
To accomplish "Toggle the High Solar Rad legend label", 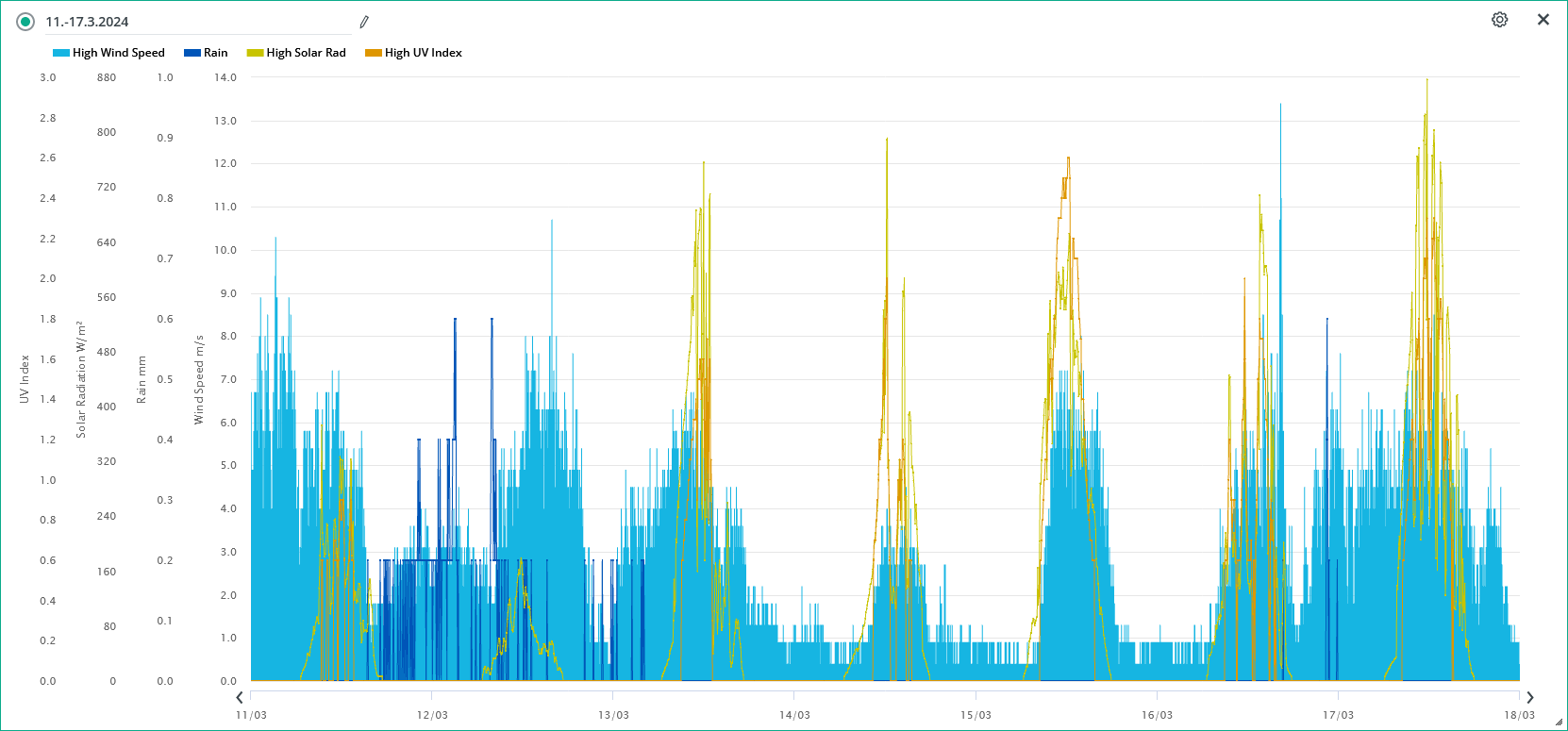I will coord(306,53).
